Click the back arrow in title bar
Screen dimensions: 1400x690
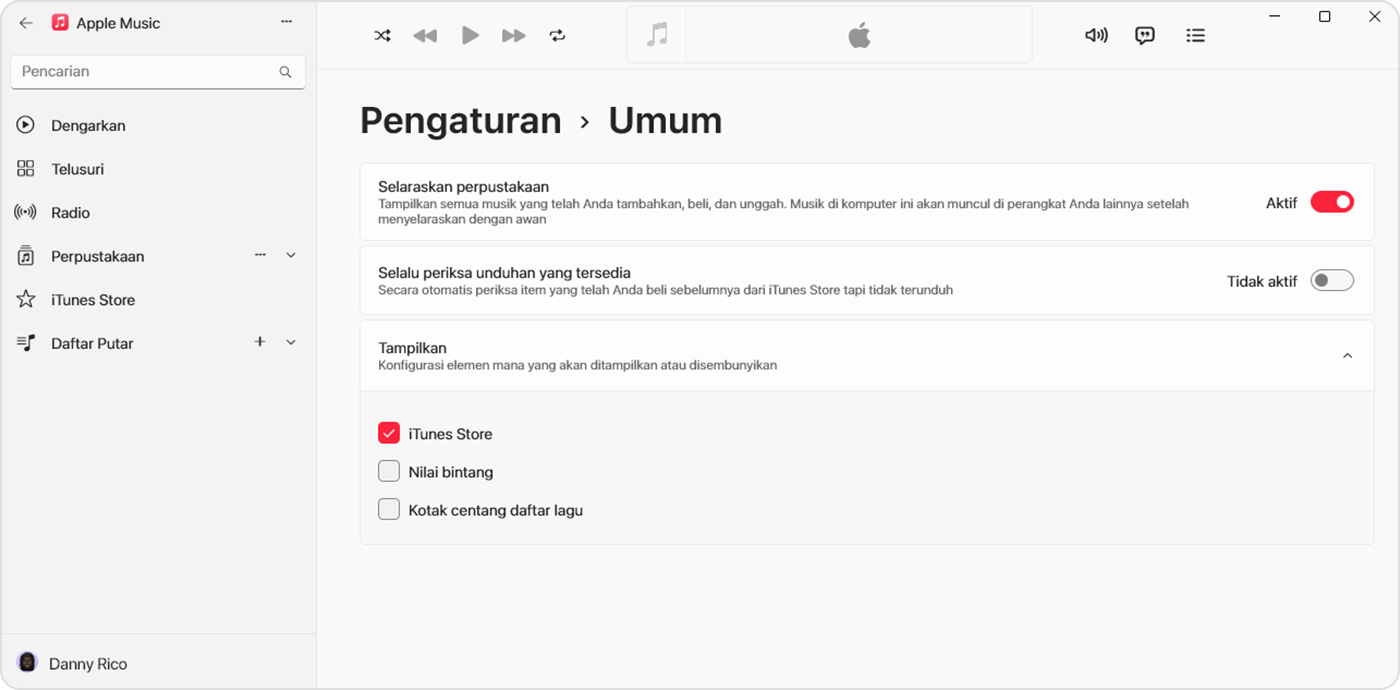point(26,23)
